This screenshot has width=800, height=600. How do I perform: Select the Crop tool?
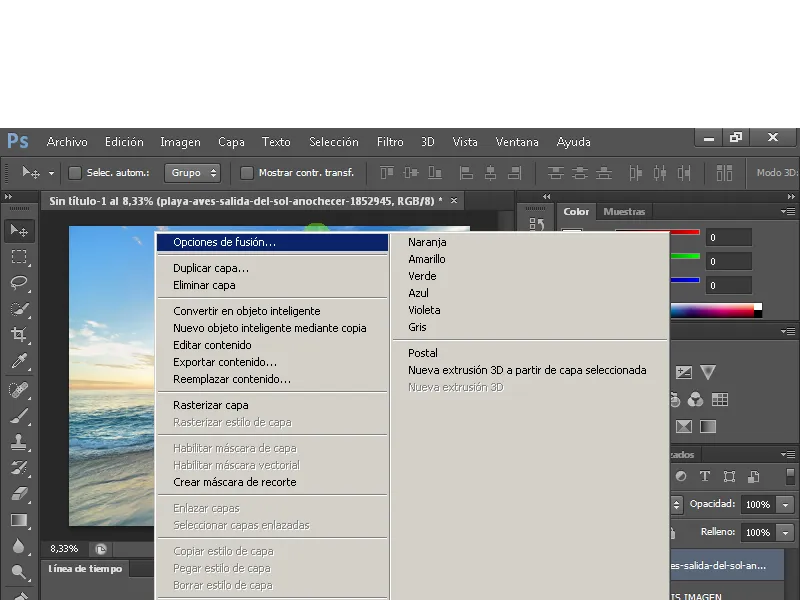click(x=19, y=335)
